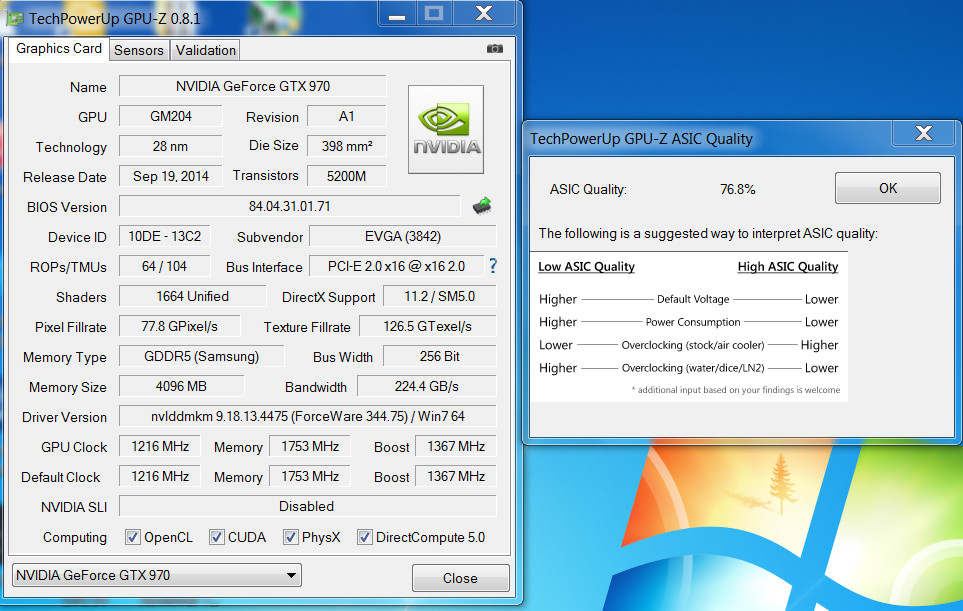
Task: Click the Default Clock row Boost field 1367 MHz
Action: click(x=456, y=477)
